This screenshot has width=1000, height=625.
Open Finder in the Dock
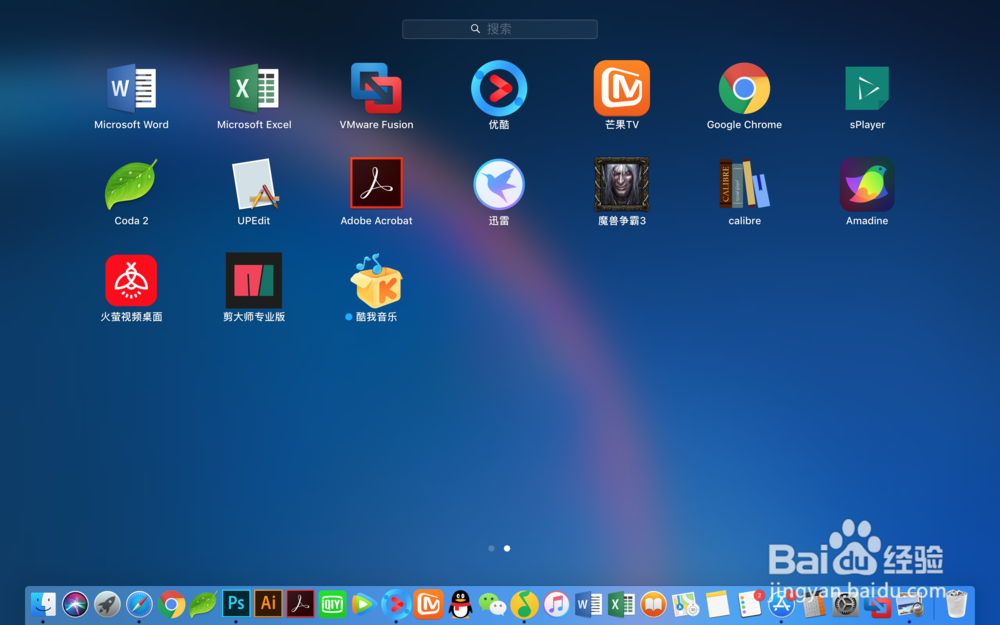(x=43, y=603)
